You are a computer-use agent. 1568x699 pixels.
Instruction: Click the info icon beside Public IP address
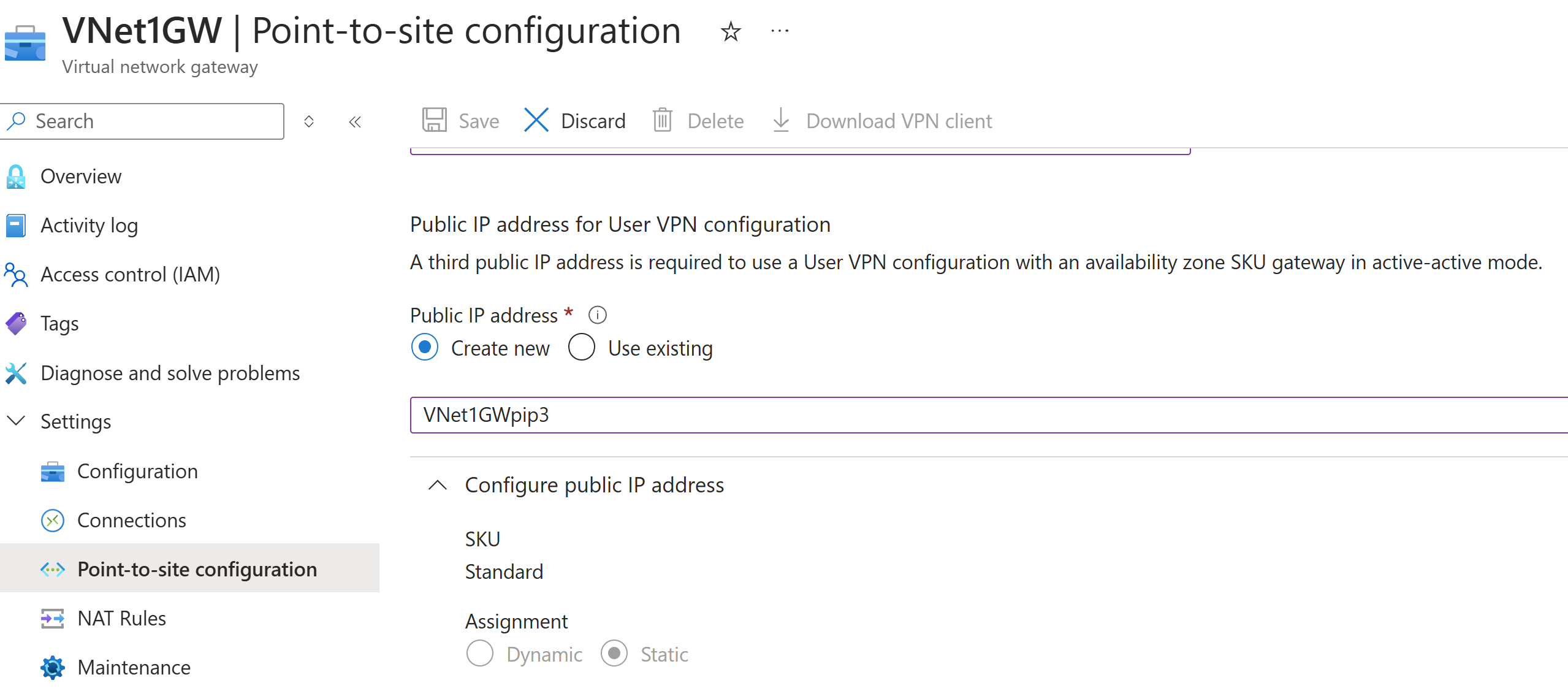[597, 315]
